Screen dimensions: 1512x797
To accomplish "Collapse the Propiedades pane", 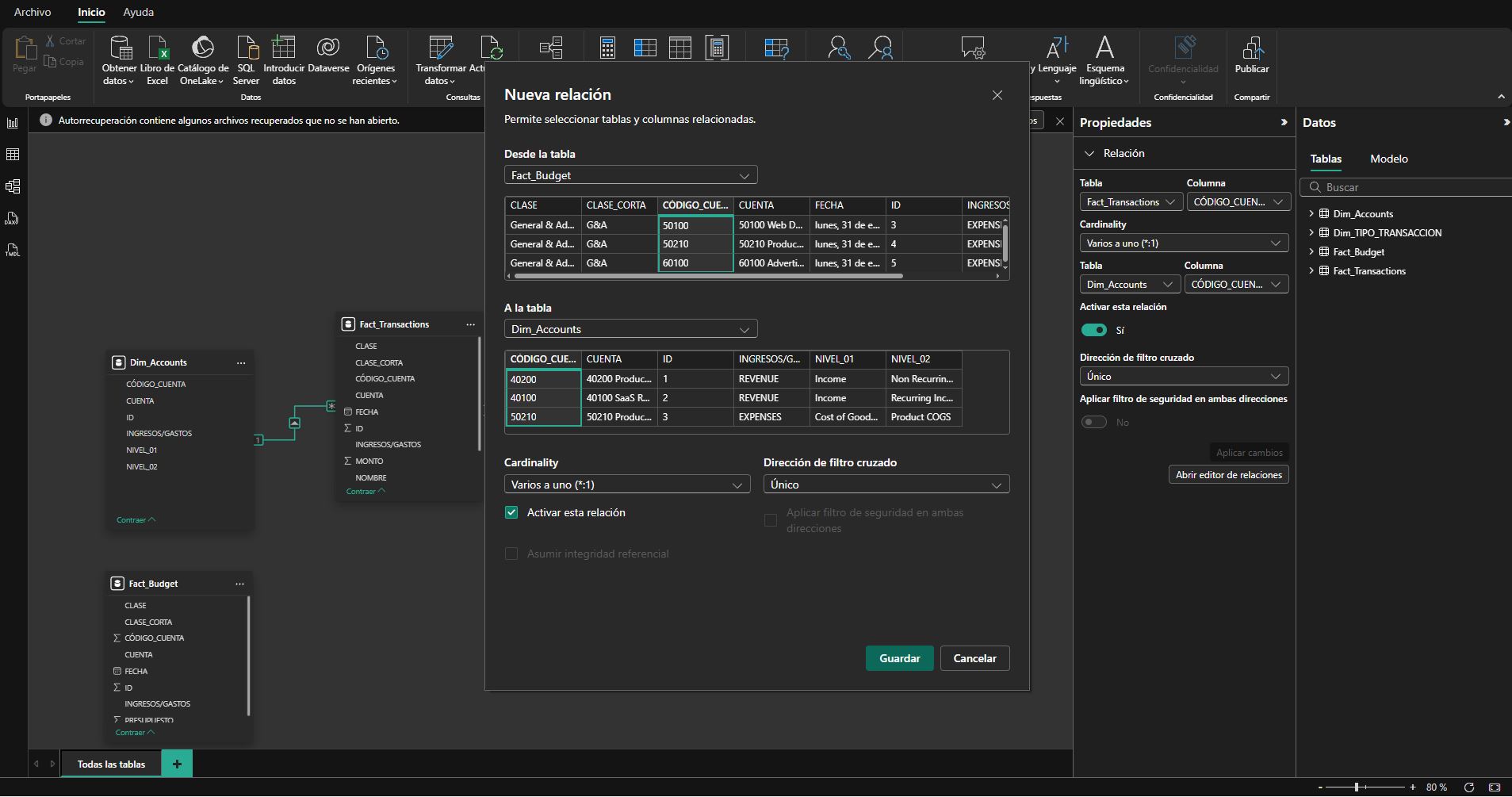I will coord(1284,122).
